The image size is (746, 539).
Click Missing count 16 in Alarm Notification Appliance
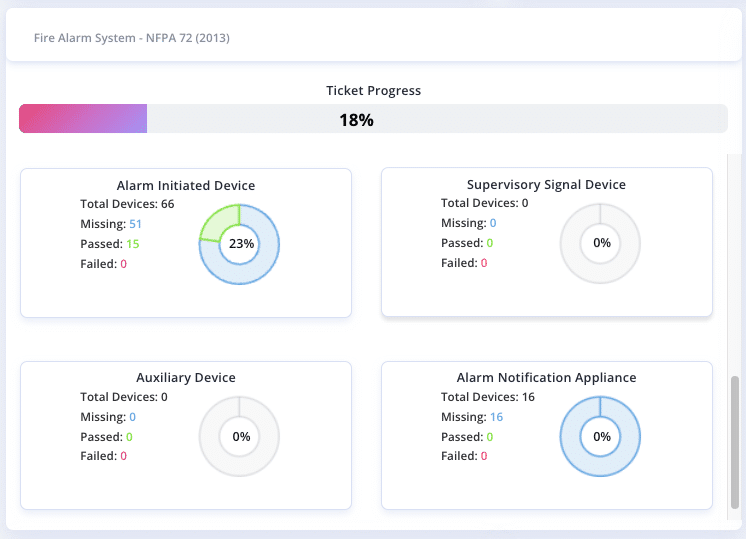point(496,417)
